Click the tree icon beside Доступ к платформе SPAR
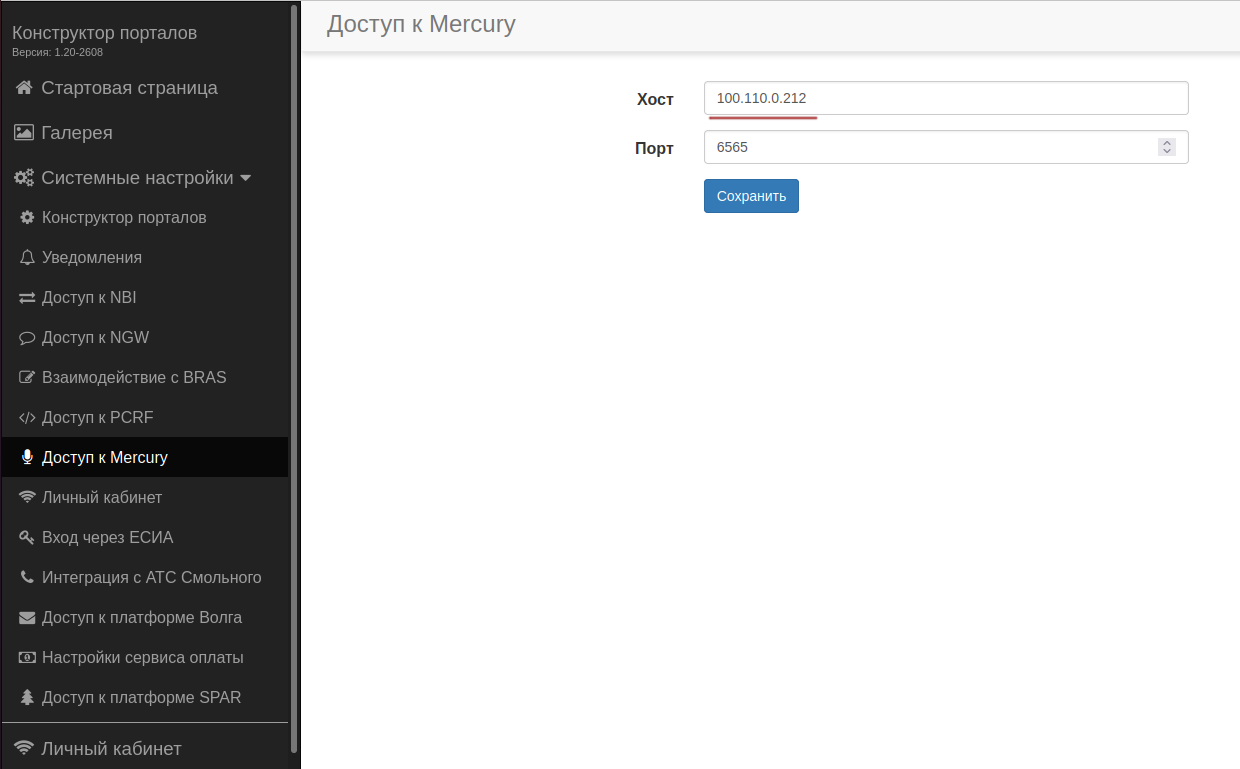1240x769 pixels. tap(27, 697)
